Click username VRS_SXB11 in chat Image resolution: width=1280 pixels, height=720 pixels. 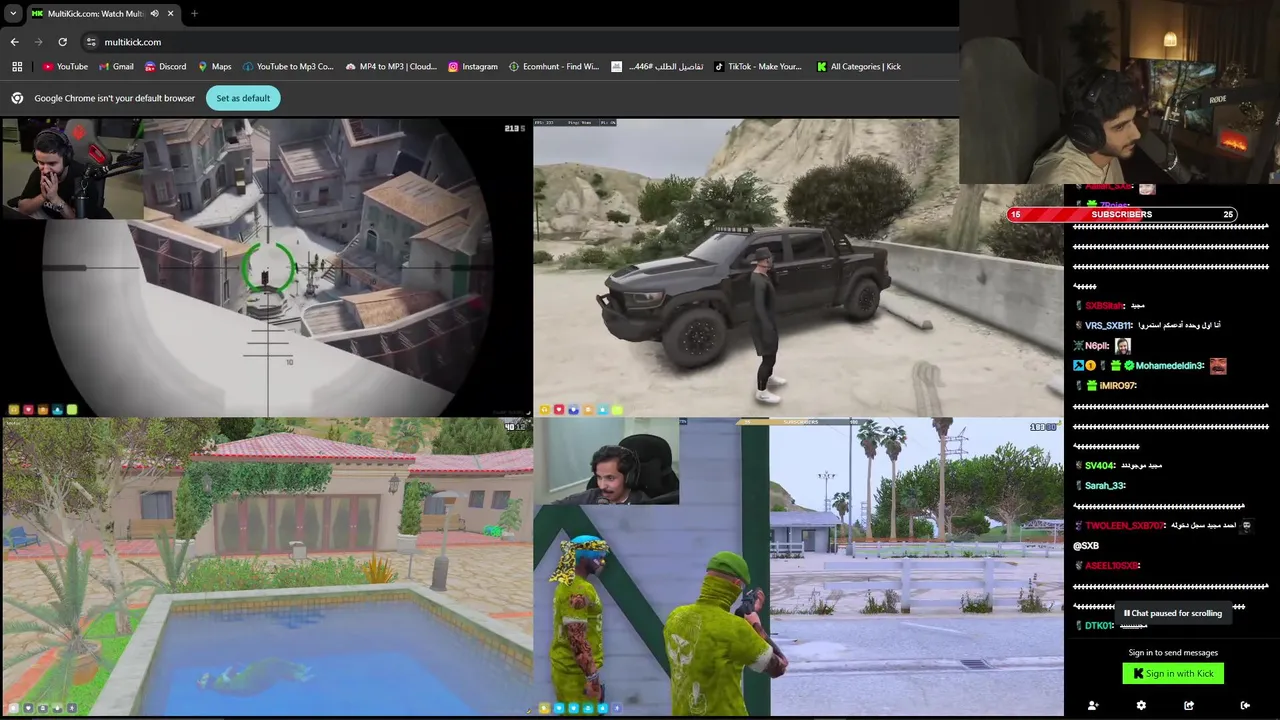pyautogui.click(x=1109, y=326)
